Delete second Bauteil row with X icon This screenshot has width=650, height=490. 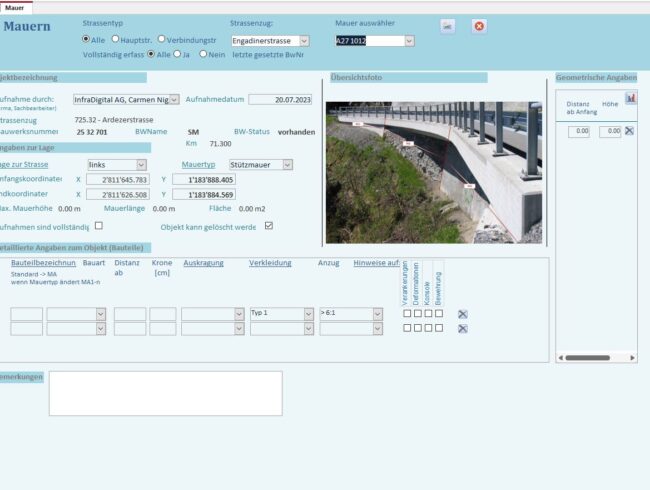(x=463, y=329)
